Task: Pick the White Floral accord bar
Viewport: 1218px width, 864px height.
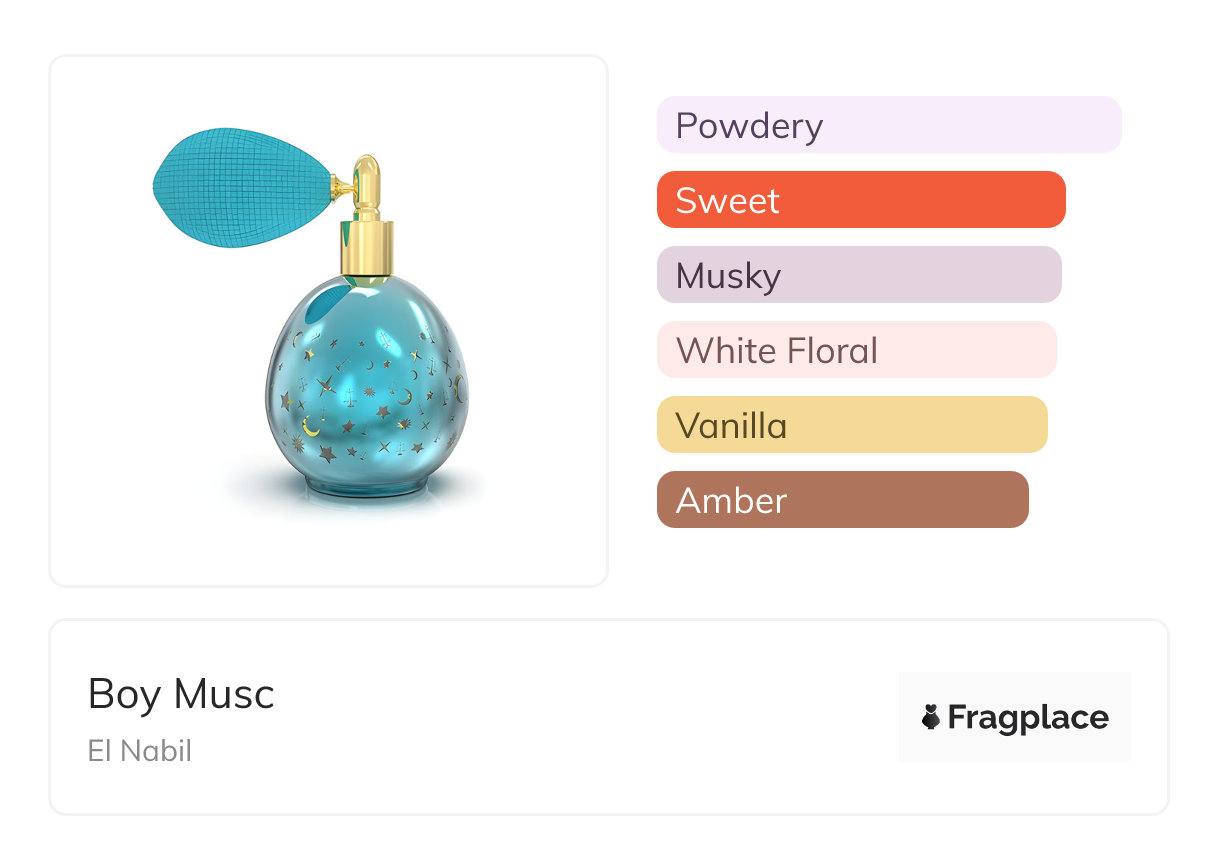Action: coord(856,350)
